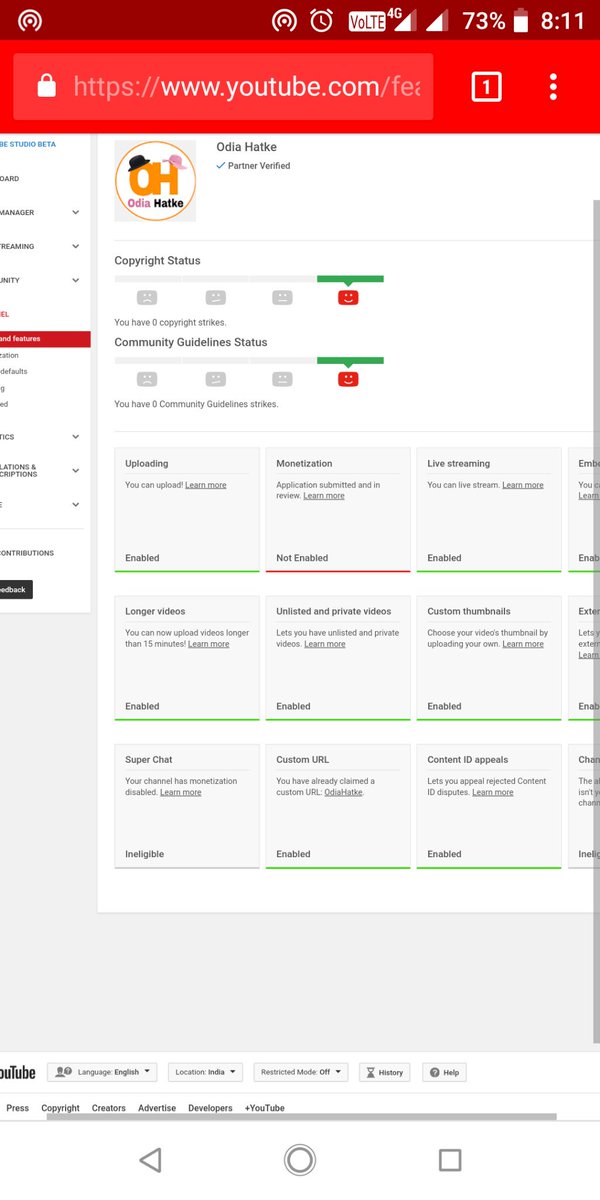Click the person icon on Language selector
This screenshot has height=1200, width=600.
pos(63,1072)
